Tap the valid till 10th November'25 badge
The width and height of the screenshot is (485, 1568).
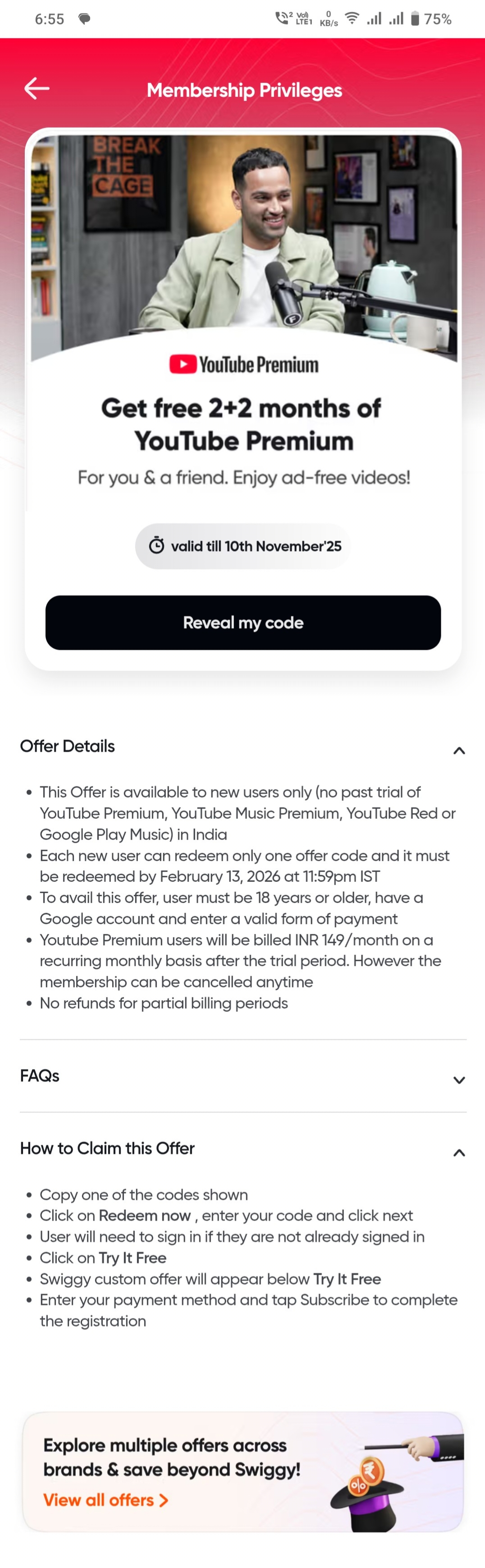pos(243,546)
